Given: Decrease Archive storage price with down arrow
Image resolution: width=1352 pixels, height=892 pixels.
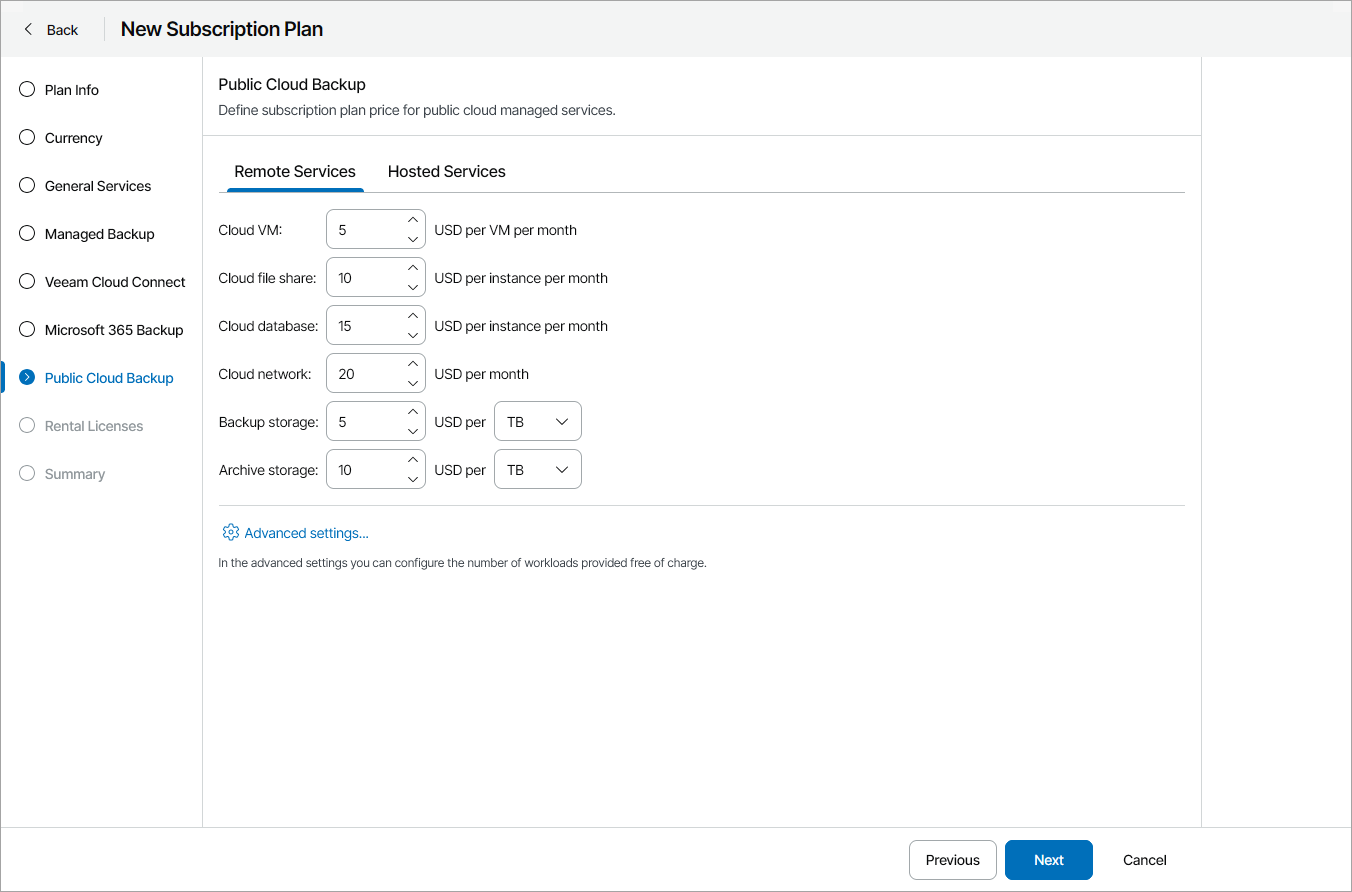Looking at the screenshot, I should tap(413, 480).
